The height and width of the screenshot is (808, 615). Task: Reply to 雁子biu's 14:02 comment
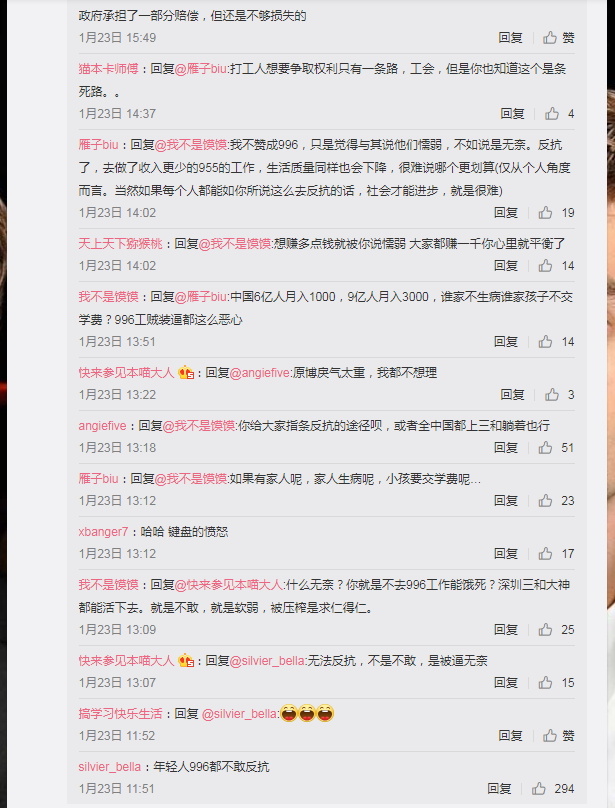[506, 213]
